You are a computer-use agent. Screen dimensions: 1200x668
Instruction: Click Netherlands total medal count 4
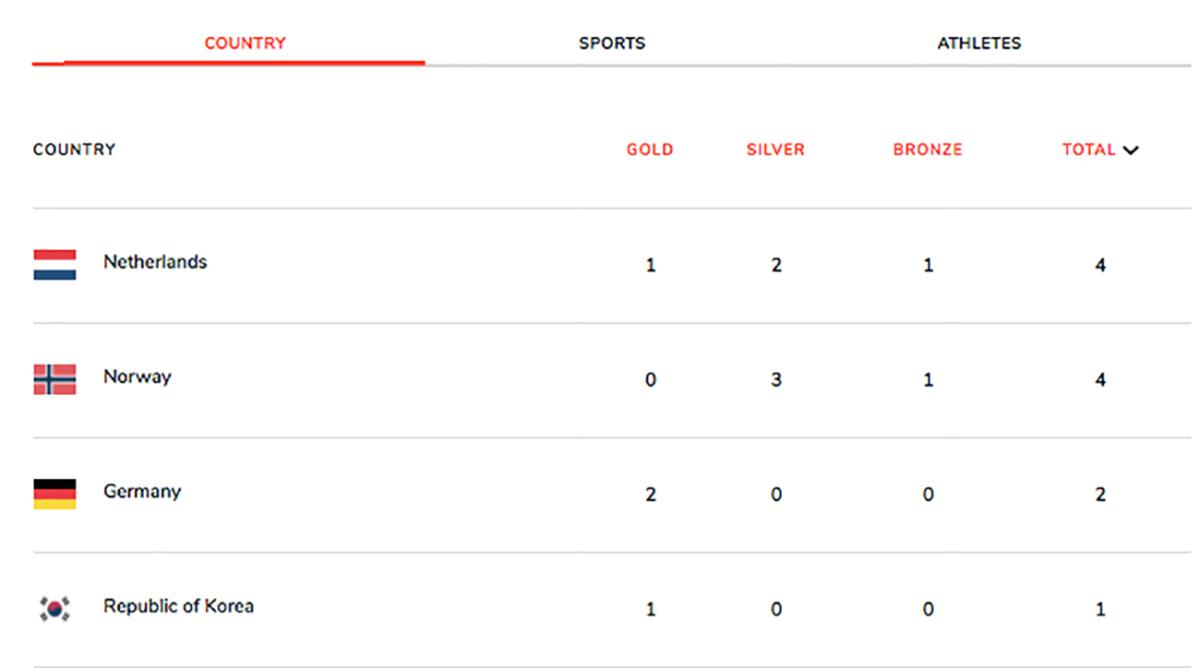tap(1100, 266)
